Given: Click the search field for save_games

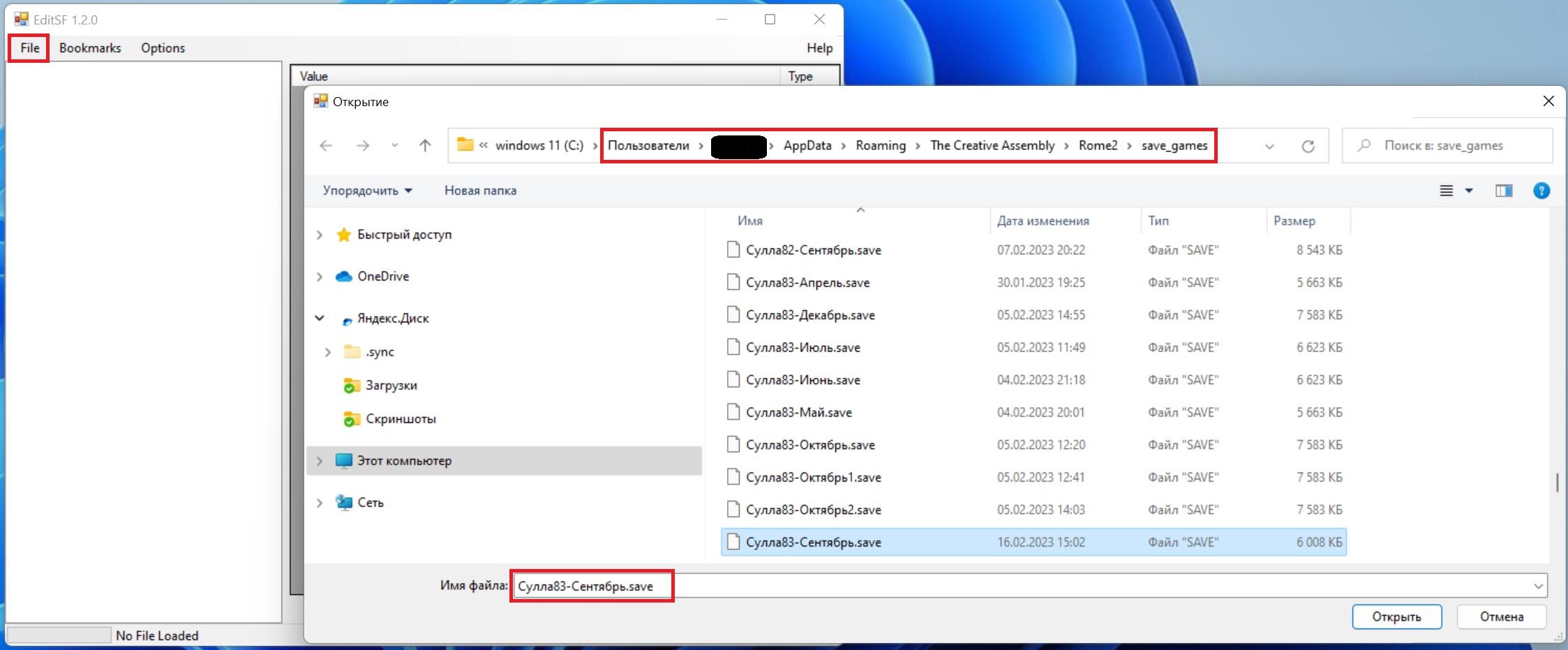Looking at the screenshot, I should tap(1455, 146).
